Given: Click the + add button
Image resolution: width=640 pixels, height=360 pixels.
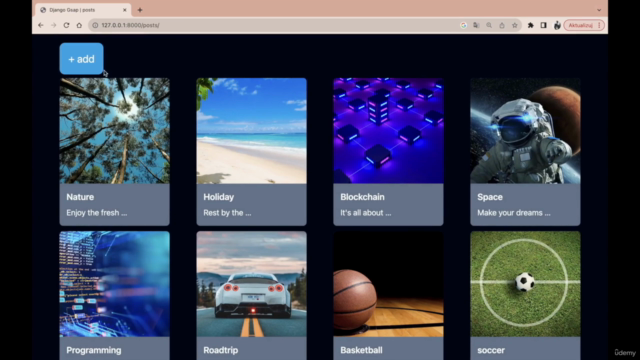Looking at the screenshot, I should [x=81, y=59].
